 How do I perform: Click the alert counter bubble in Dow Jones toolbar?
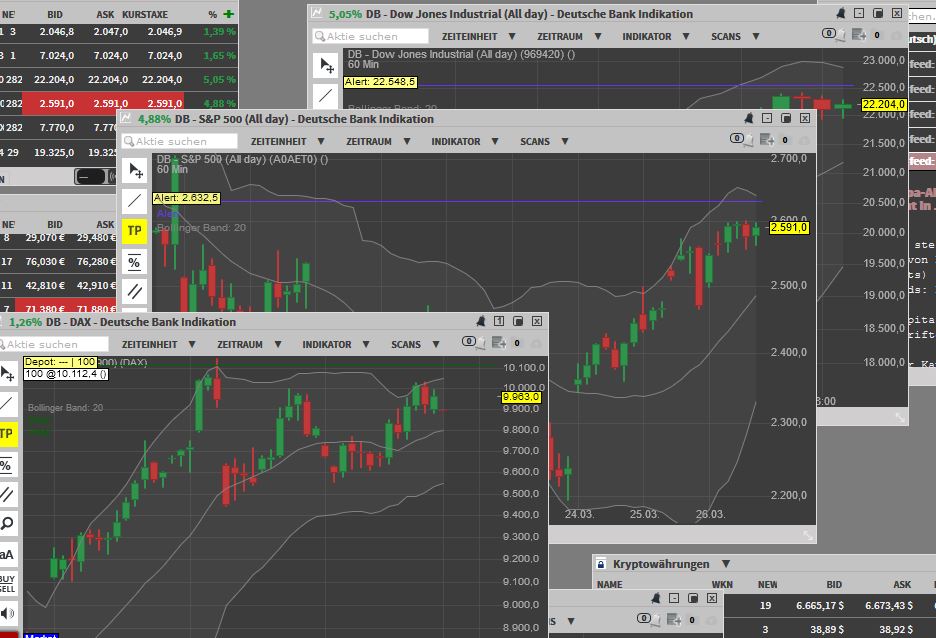click(829, 33)
